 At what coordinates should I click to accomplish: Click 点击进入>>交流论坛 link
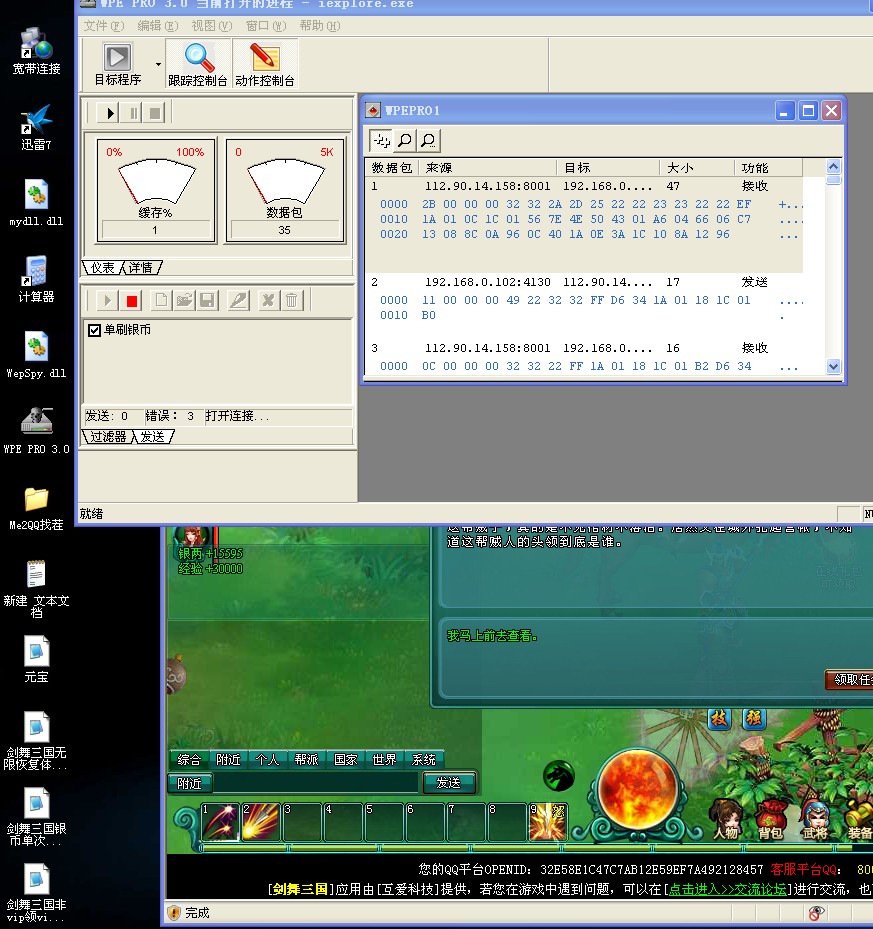tap(727, 889)
